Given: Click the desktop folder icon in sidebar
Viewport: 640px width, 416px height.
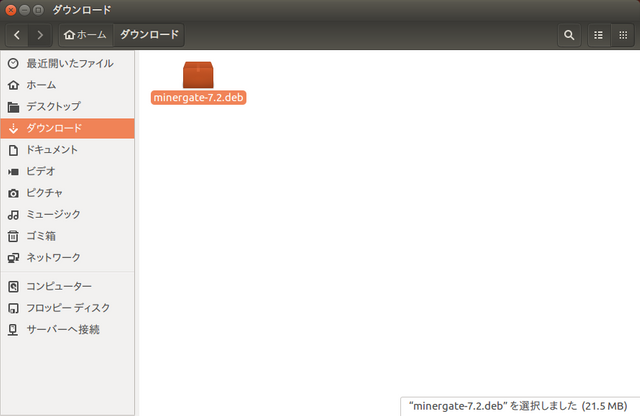Looking at the screenshot, I should 13,107.
